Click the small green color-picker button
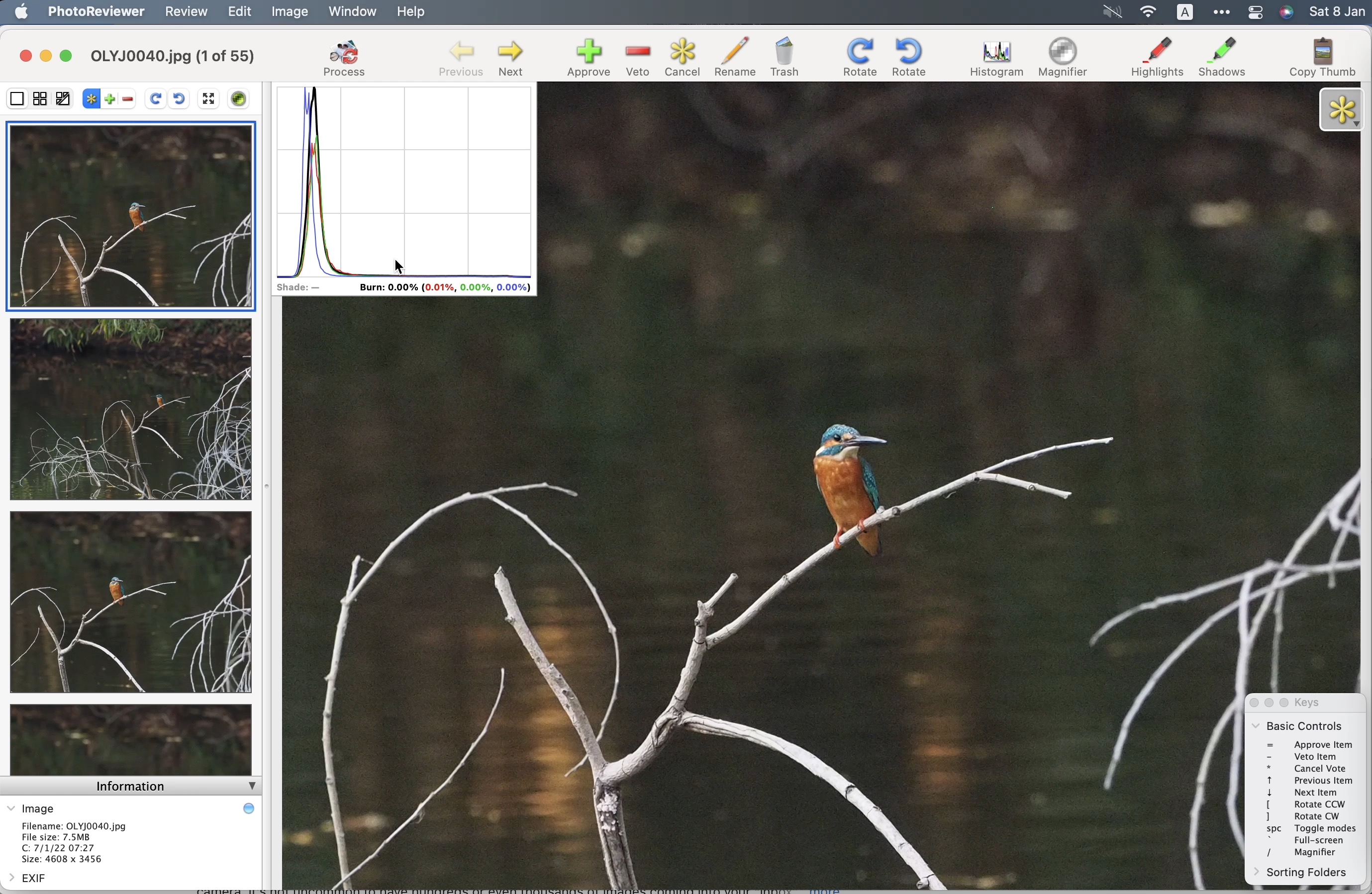Viewport: 1372px width, 894px height. pyautogui.click(x=239, y=99)
